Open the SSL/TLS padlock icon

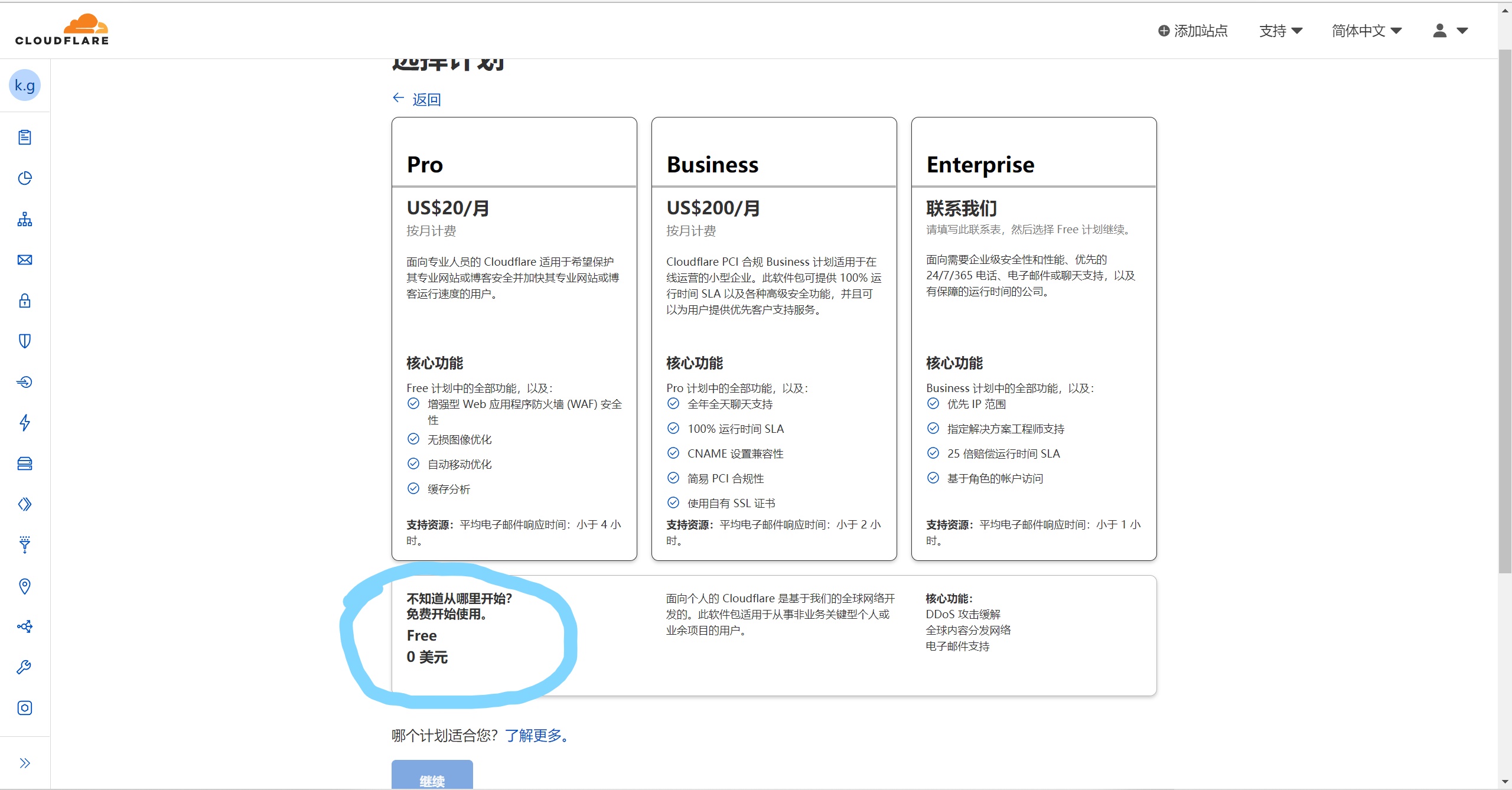pyautogui.click(x=25, y=301)
